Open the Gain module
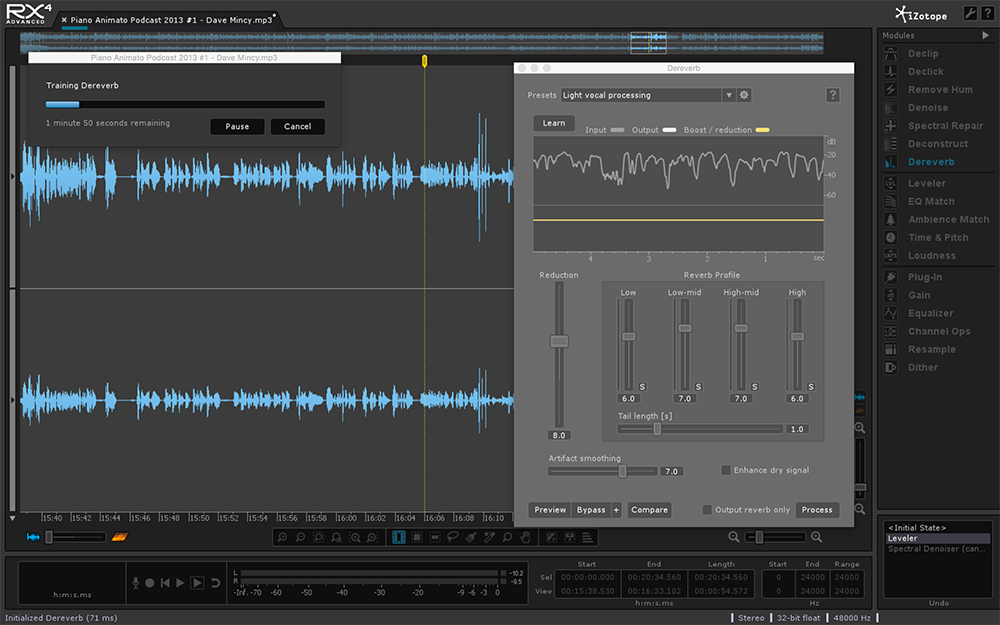1000x625 pixels. [919, 295]
